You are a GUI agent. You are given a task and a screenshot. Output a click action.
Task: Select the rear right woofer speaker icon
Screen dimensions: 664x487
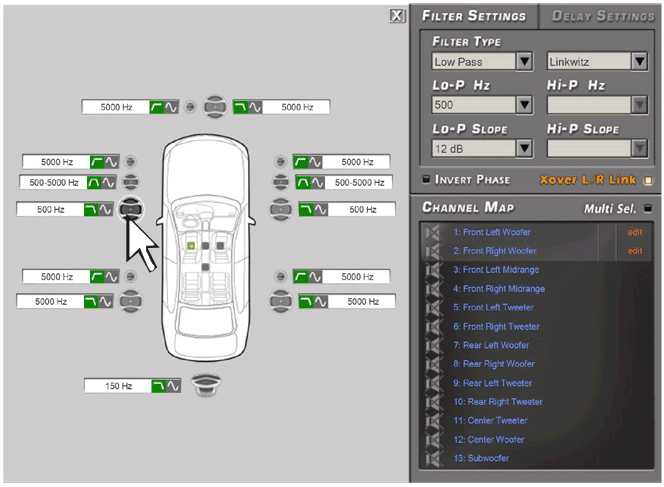tap(281, 301)
